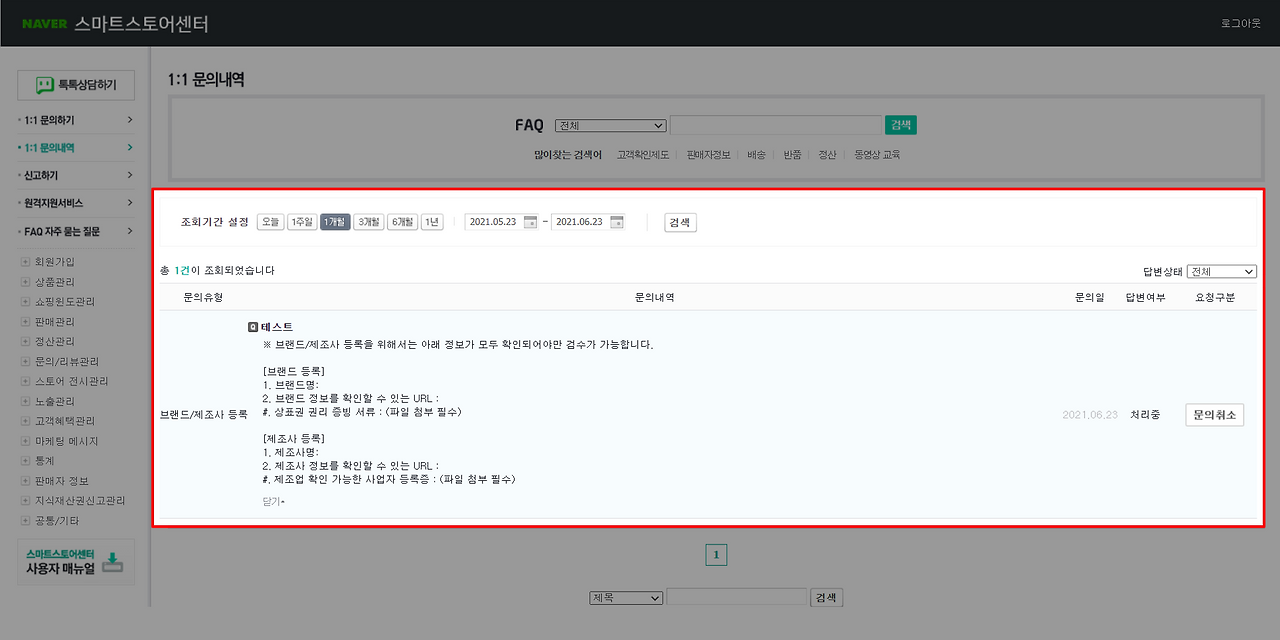The height and width of the screenshot is (640, 1280).
Task: Click the 톡톡상담하기 chat bubble icon
Action: [42, 84]
